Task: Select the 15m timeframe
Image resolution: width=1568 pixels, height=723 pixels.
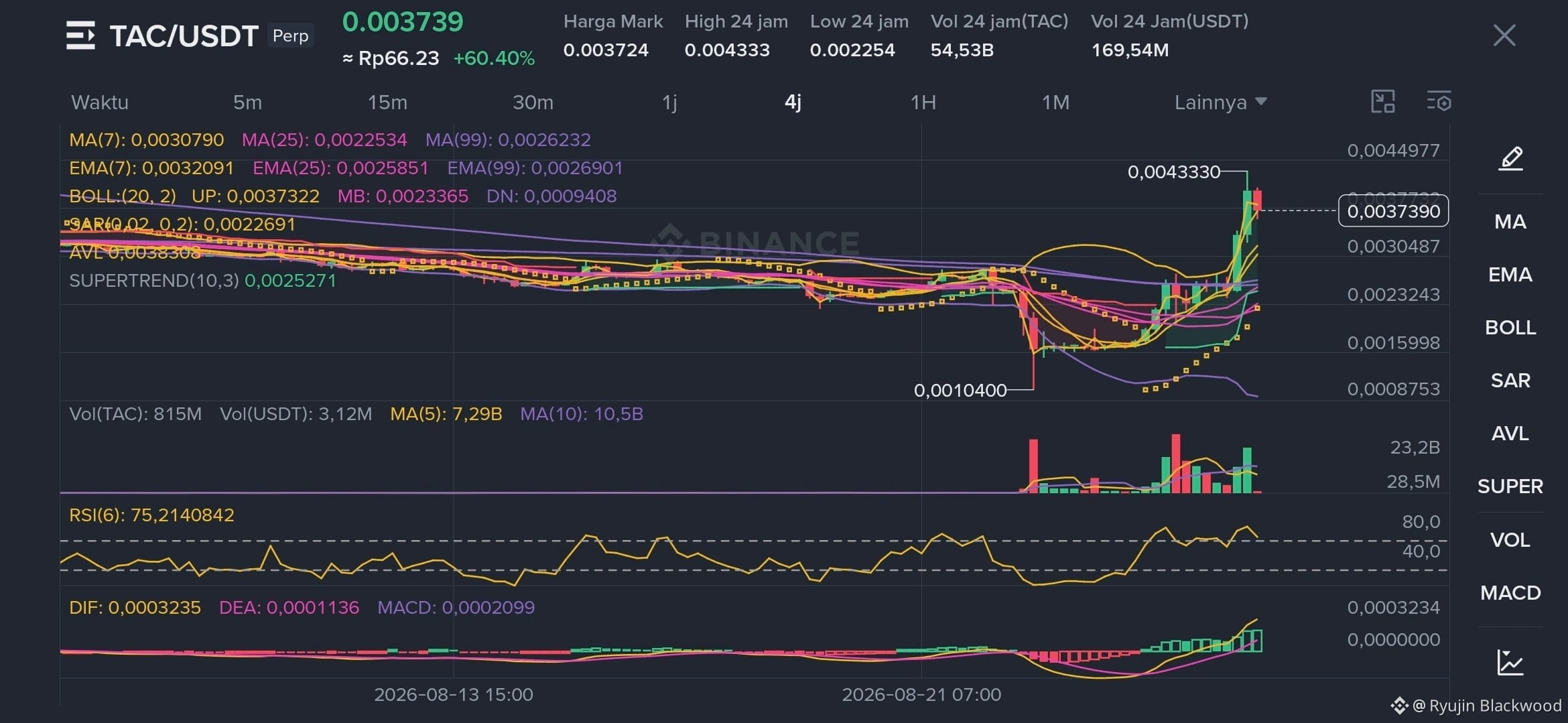Action: pos(387,103)
